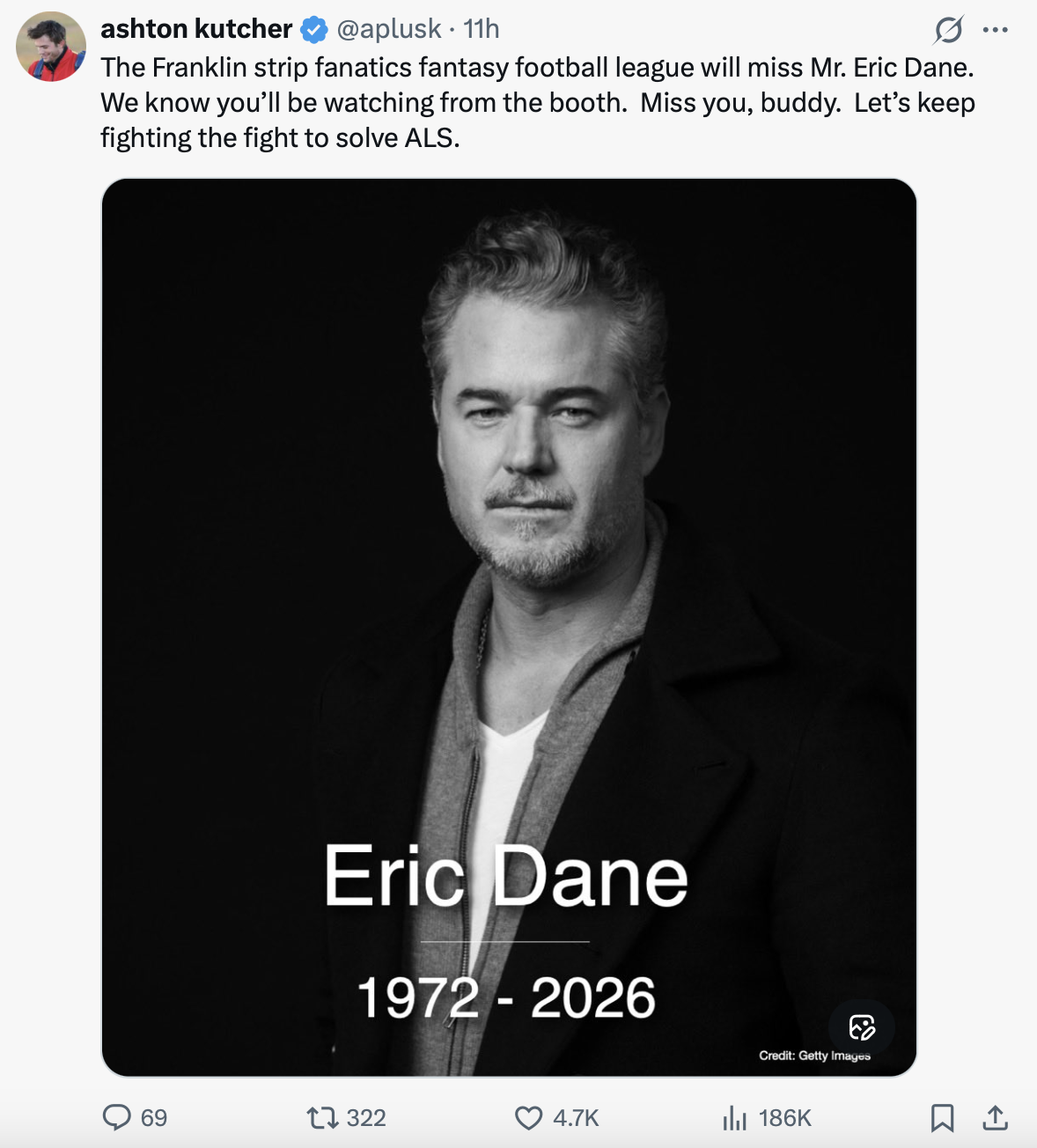This screenshot has width=1037, height=1148.
Task: Click the 322 reposts count
Action: tap(366, 1118)
